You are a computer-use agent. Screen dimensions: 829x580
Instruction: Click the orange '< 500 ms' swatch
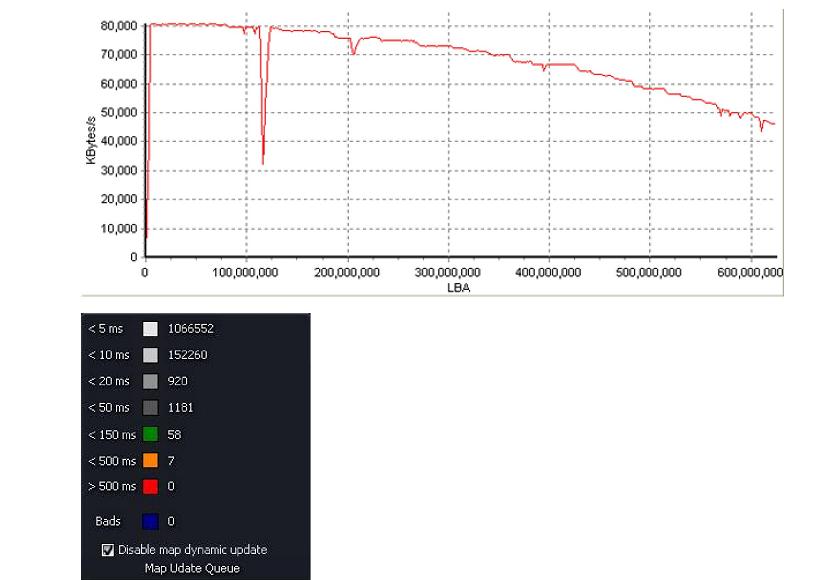[x=150, y=461]
